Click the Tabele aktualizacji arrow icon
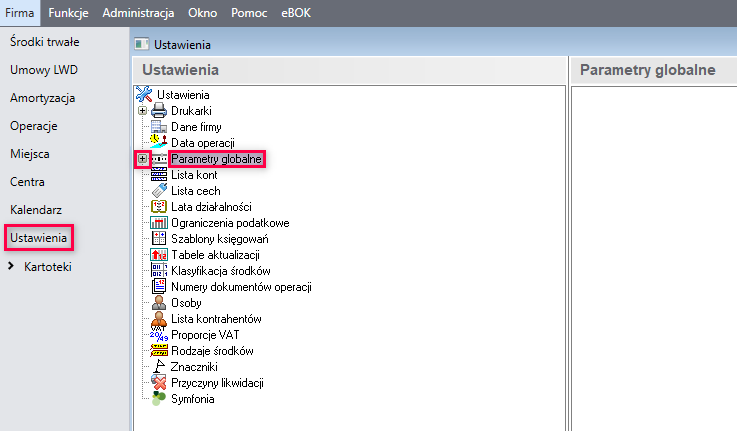 pos(159,255)
